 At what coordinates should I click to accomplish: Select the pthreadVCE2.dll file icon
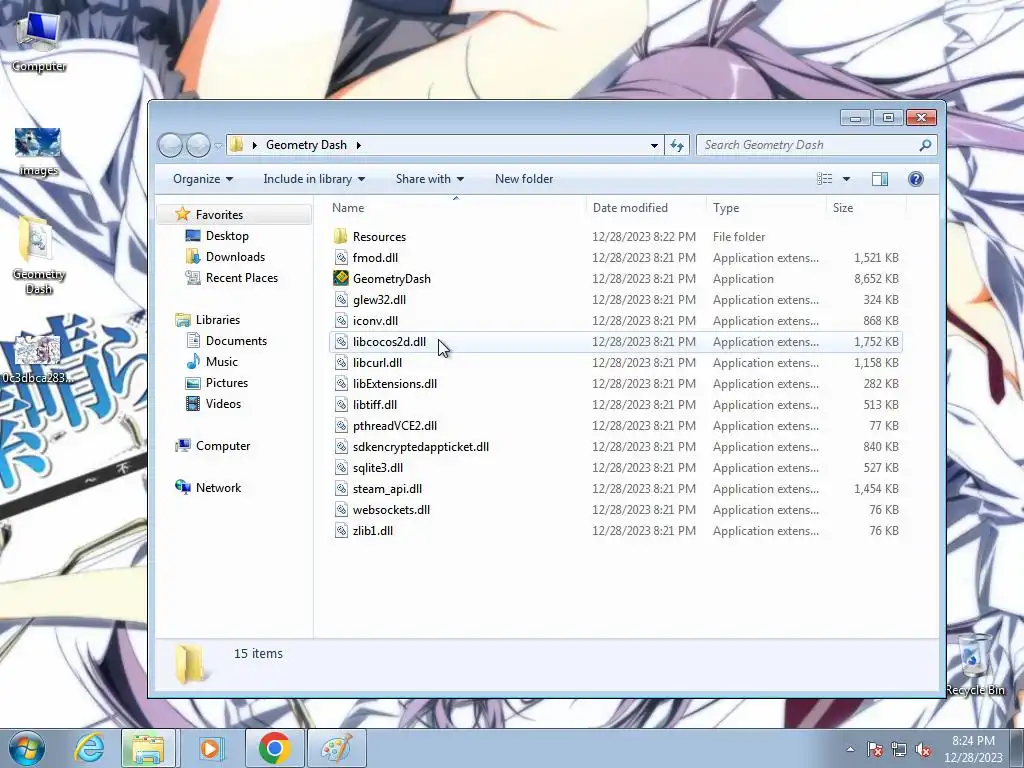pos(341,426)
